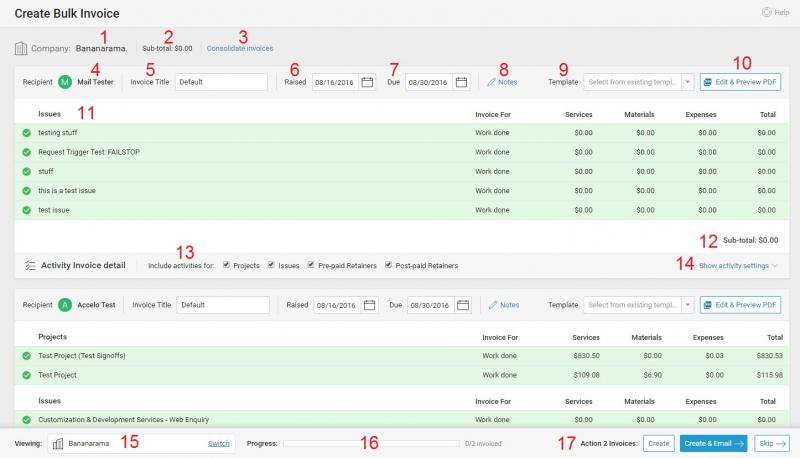Click Create & Email button
Image resolution: width=800 pixels, height=458 pixels.
click(713, 443)
